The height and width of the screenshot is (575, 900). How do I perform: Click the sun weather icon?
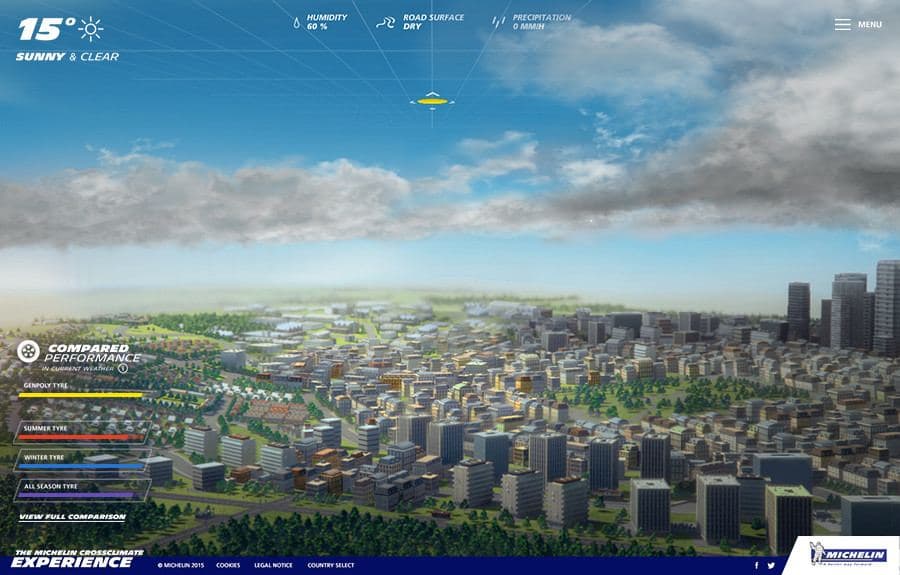90,29
